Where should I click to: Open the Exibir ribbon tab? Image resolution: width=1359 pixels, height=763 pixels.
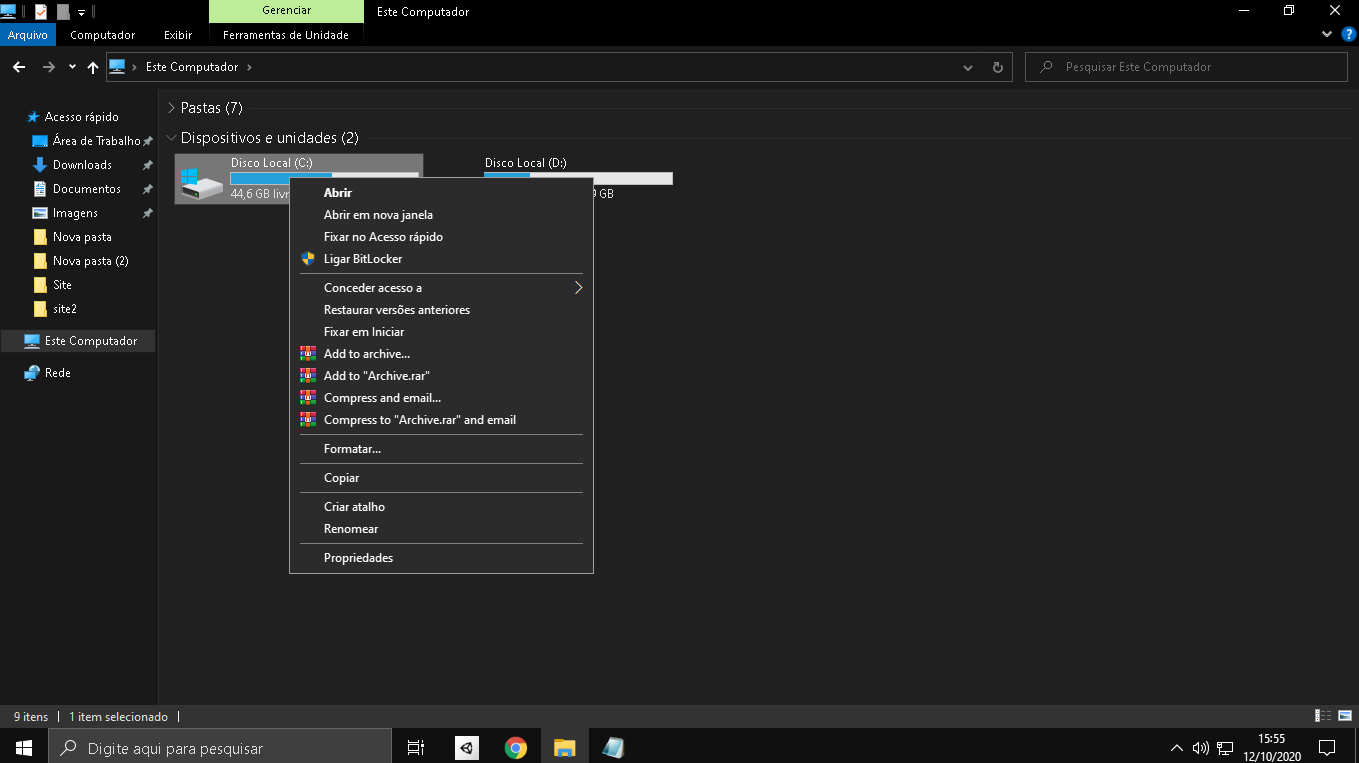tap(178, 35)
